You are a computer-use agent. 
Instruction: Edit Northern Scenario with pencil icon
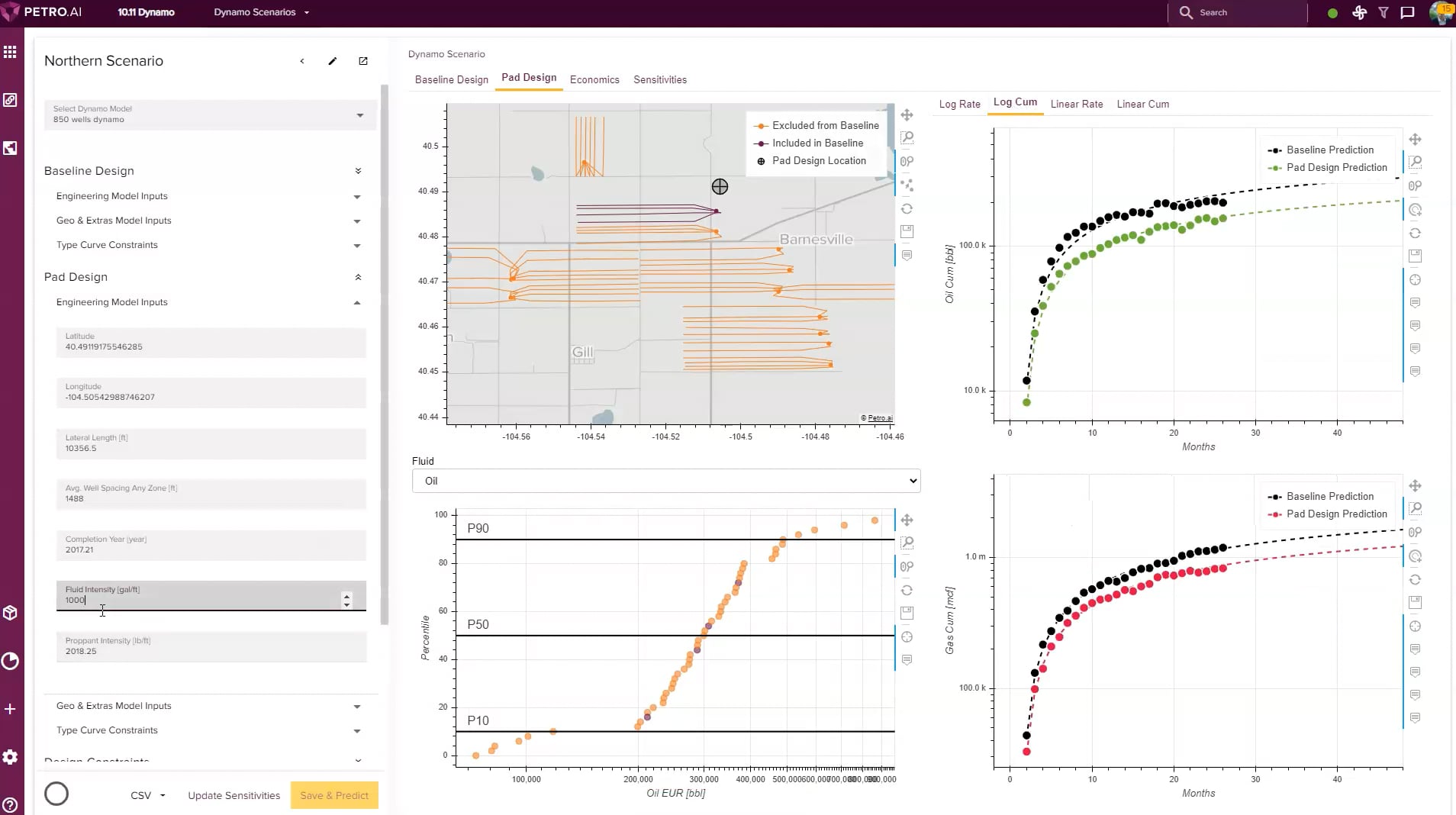[x=333, y=61]
